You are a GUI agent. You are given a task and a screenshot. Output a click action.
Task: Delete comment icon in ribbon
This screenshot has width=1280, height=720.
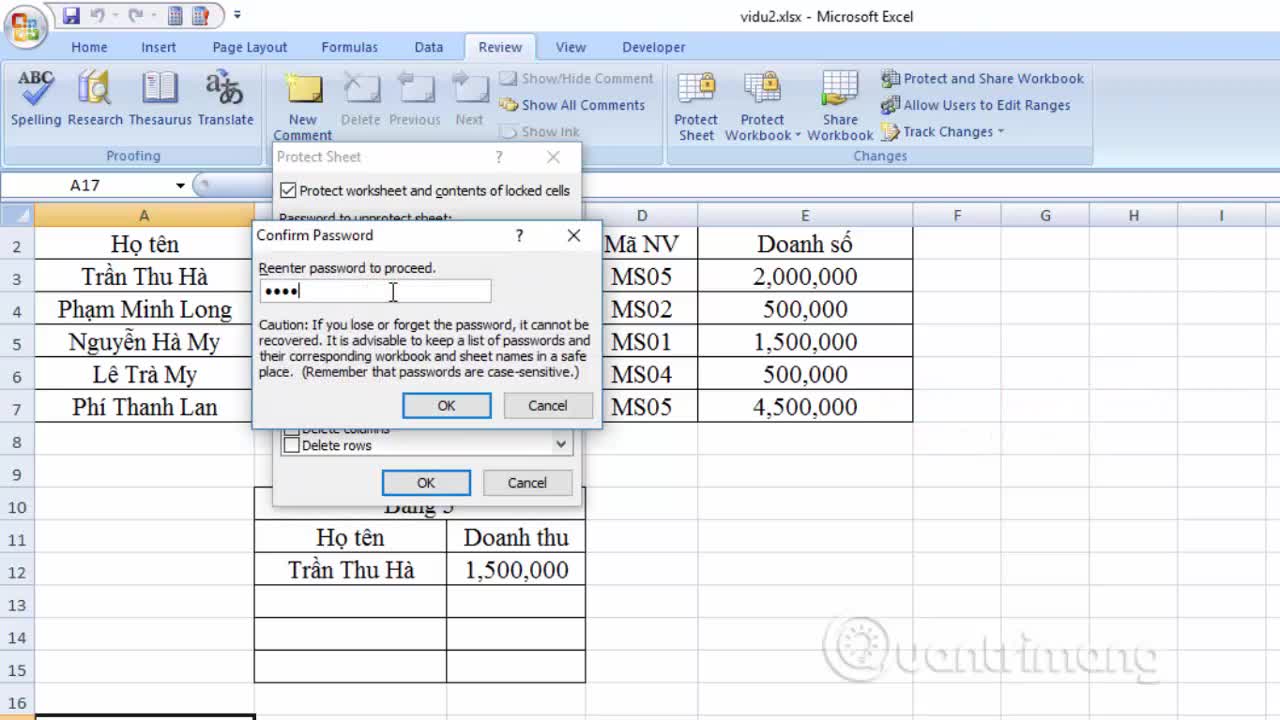(360, 99)
